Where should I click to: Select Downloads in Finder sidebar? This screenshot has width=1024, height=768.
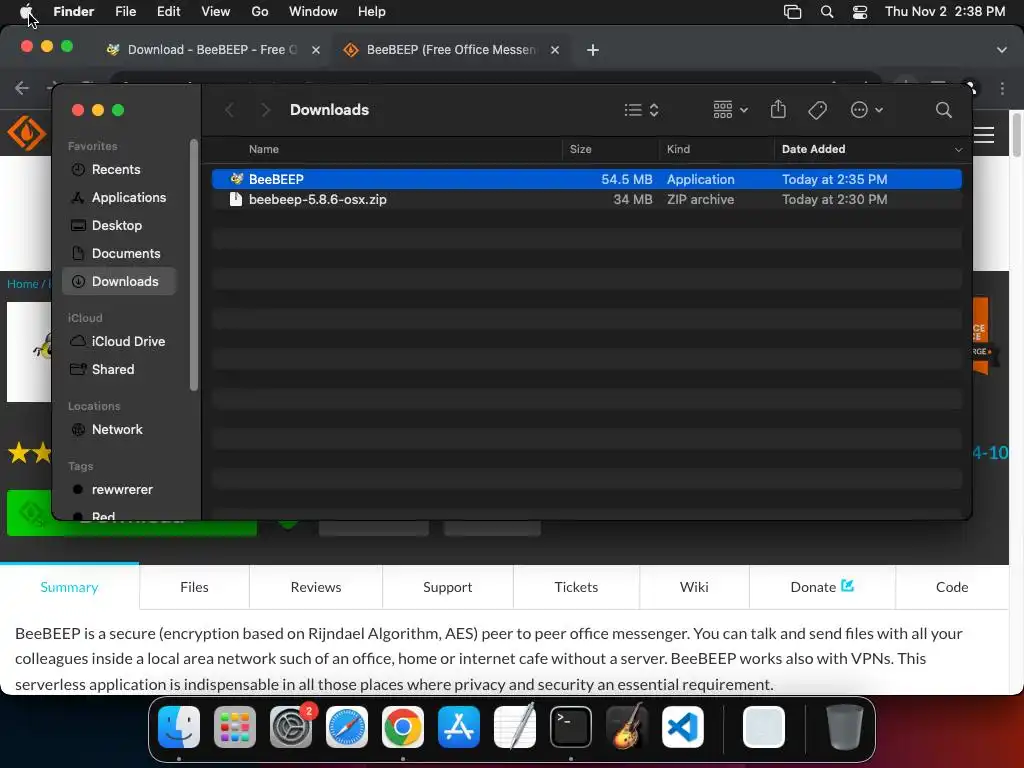tap(120, 281)
